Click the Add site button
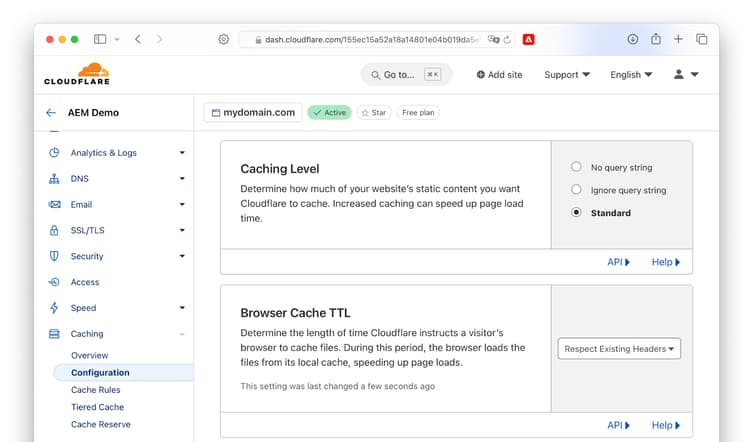 tap(499, 75)
